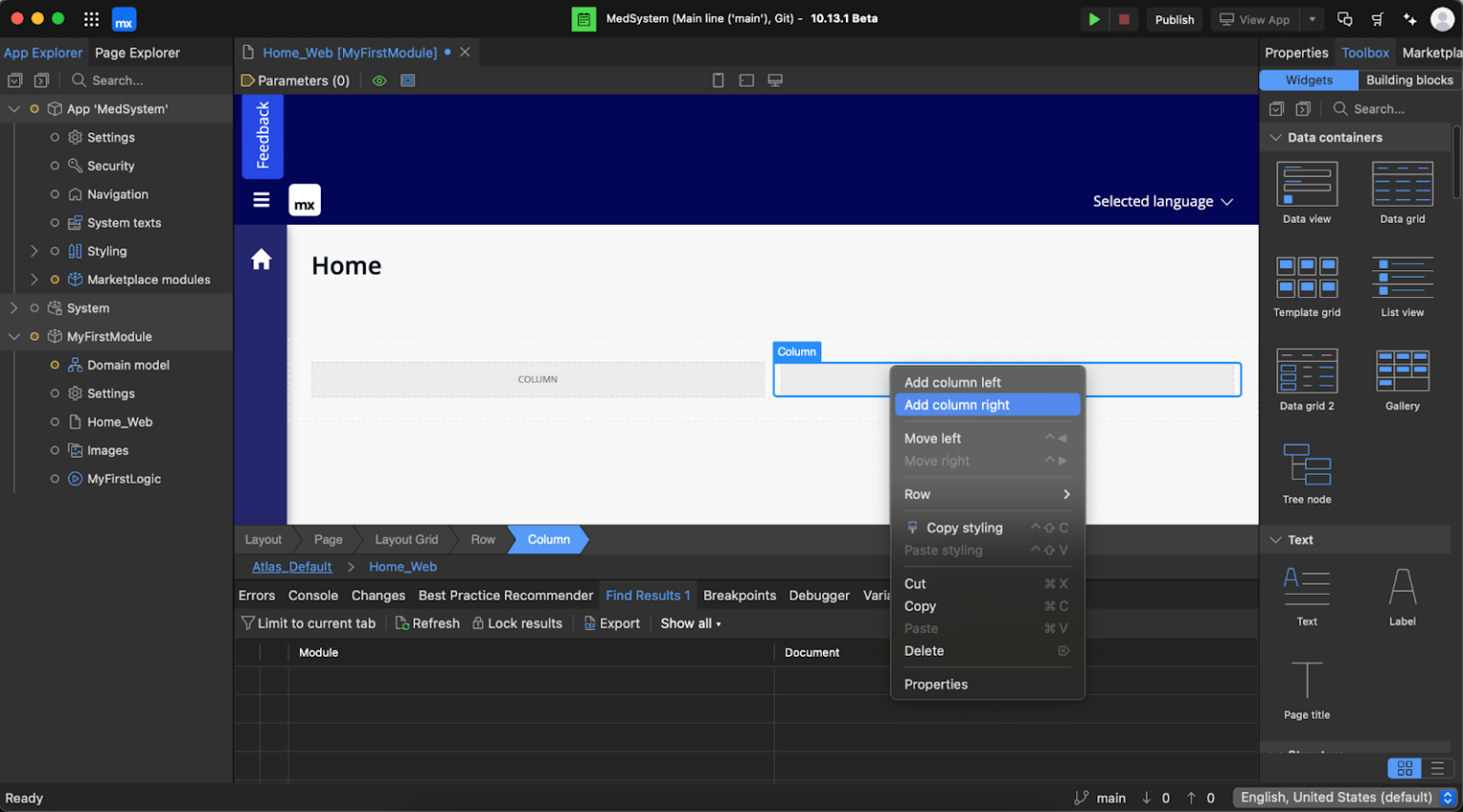Enable Lock results in Find Results toolbar

coord(517,623)
